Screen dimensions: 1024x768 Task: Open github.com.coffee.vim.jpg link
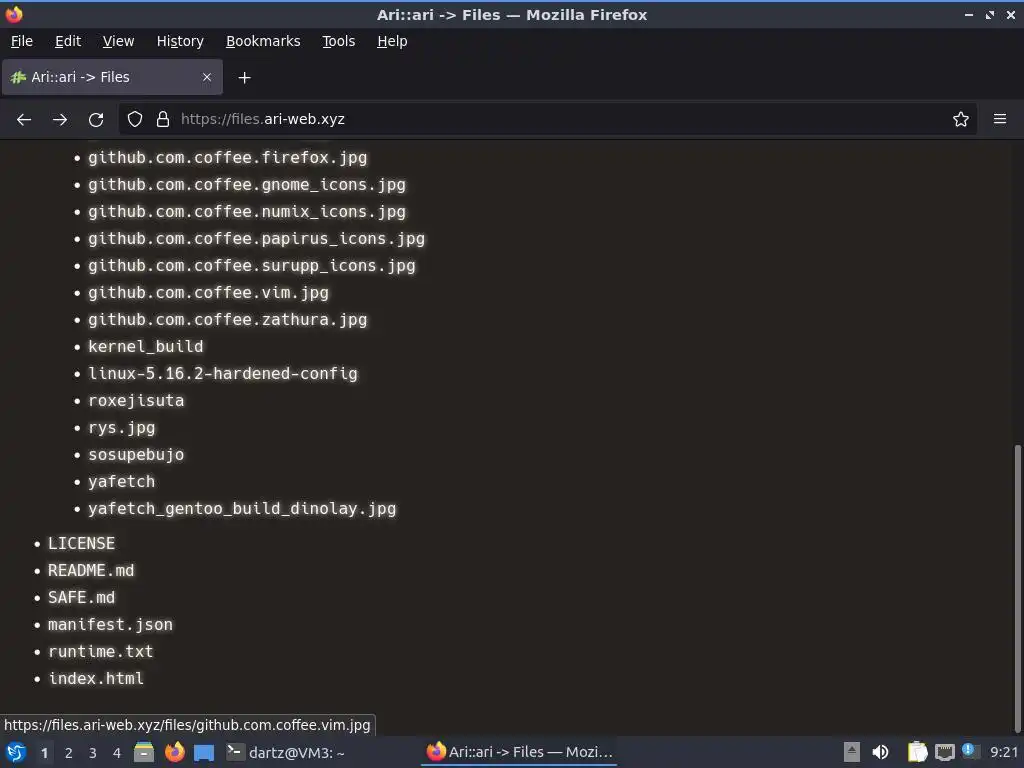coord(208,293)
